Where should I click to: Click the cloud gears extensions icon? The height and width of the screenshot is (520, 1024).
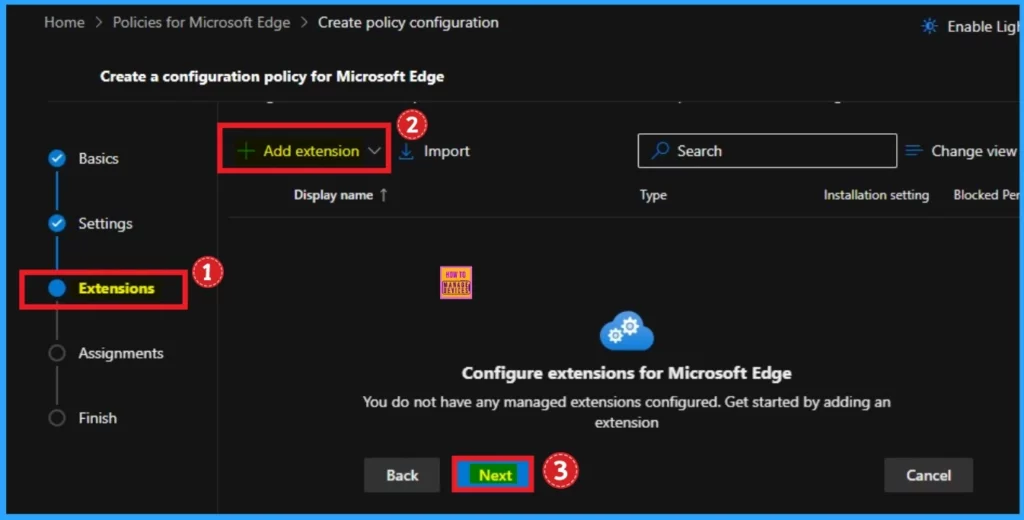(x=626, y=331)
